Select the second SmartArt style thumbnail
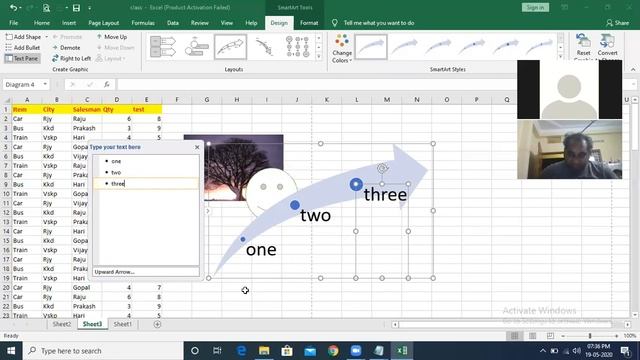This screenshot has width=640, height=360. pos(404,47)
